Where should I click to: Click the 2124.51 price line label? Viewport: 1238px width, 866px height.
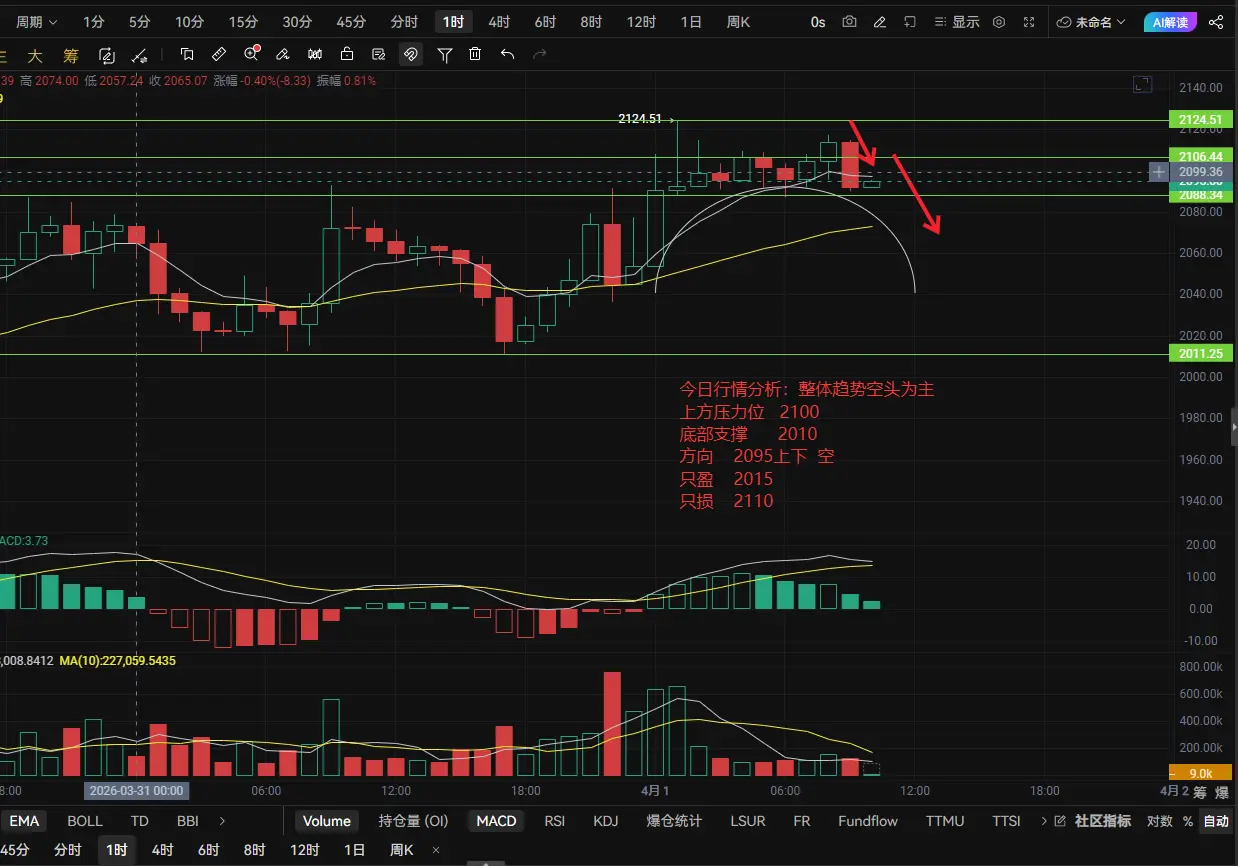coord(1200,120)
